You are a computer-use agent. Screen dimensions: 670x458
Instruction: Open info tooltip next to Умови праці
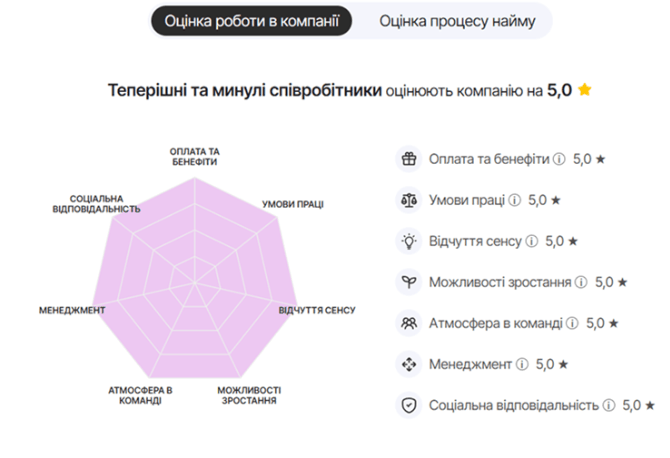point(514,200)
